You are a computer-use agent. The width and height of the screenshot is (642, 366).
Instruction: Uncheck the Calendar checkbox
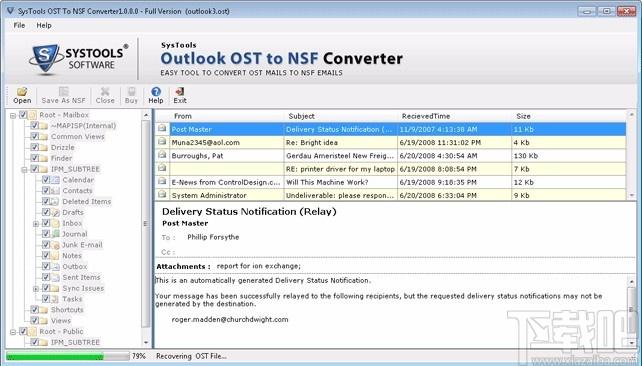(46, 180)
